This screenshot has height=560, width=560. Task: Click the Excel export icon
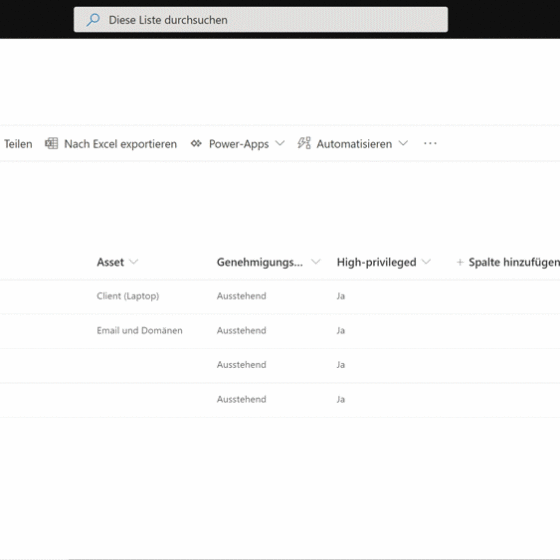tap(51, 143)
